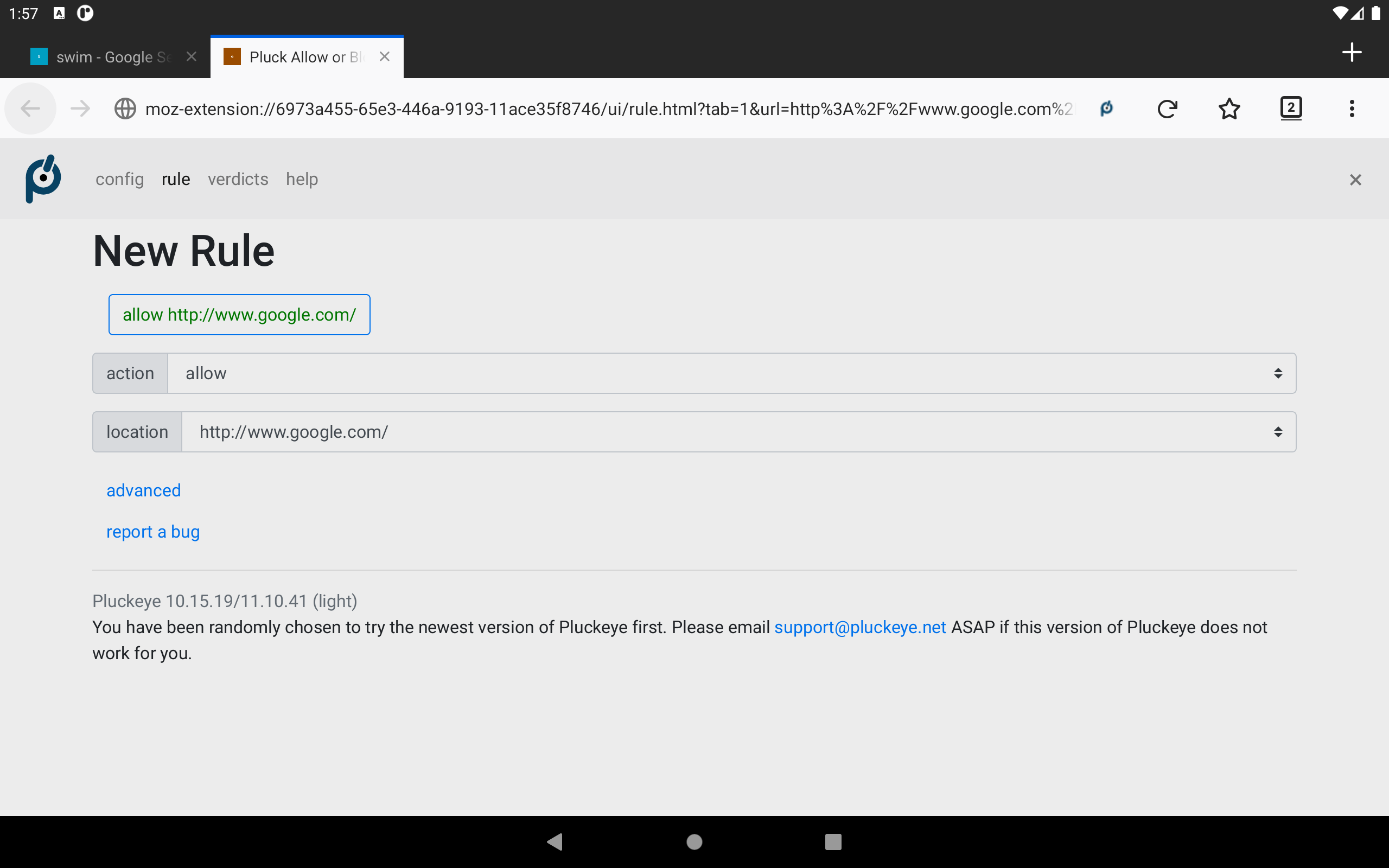The image size is (1389, 868).
Task: Click the Pluckeye logo in header
Action: 43,179
